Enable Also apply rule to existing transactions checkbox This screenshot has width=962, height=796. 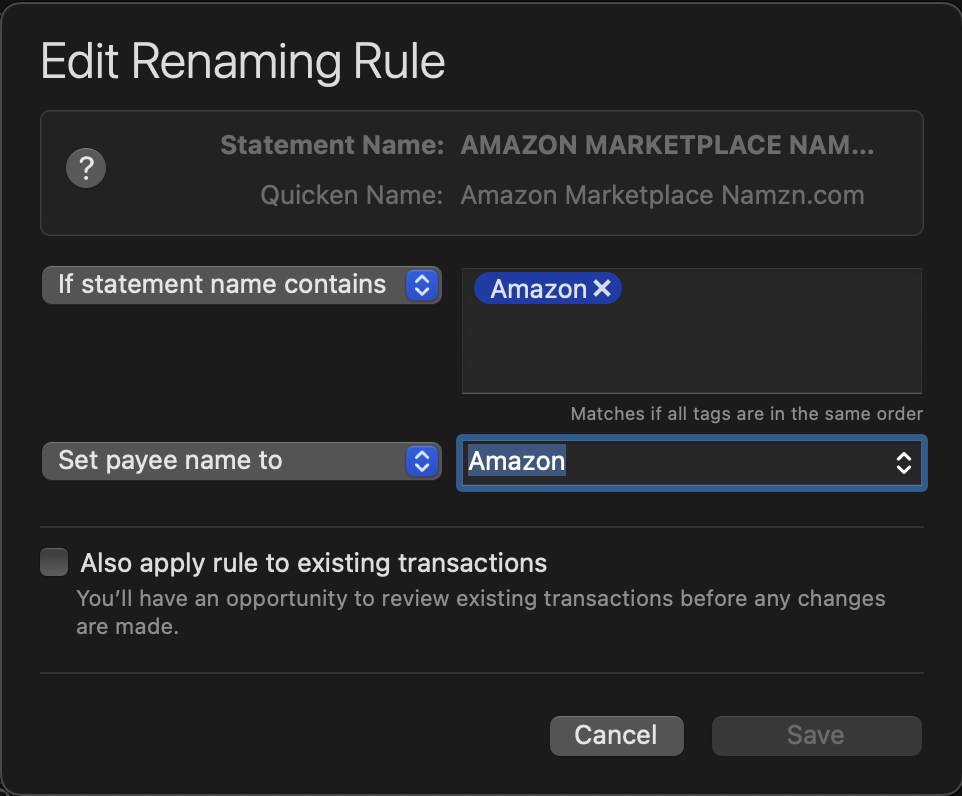[54, 562]
